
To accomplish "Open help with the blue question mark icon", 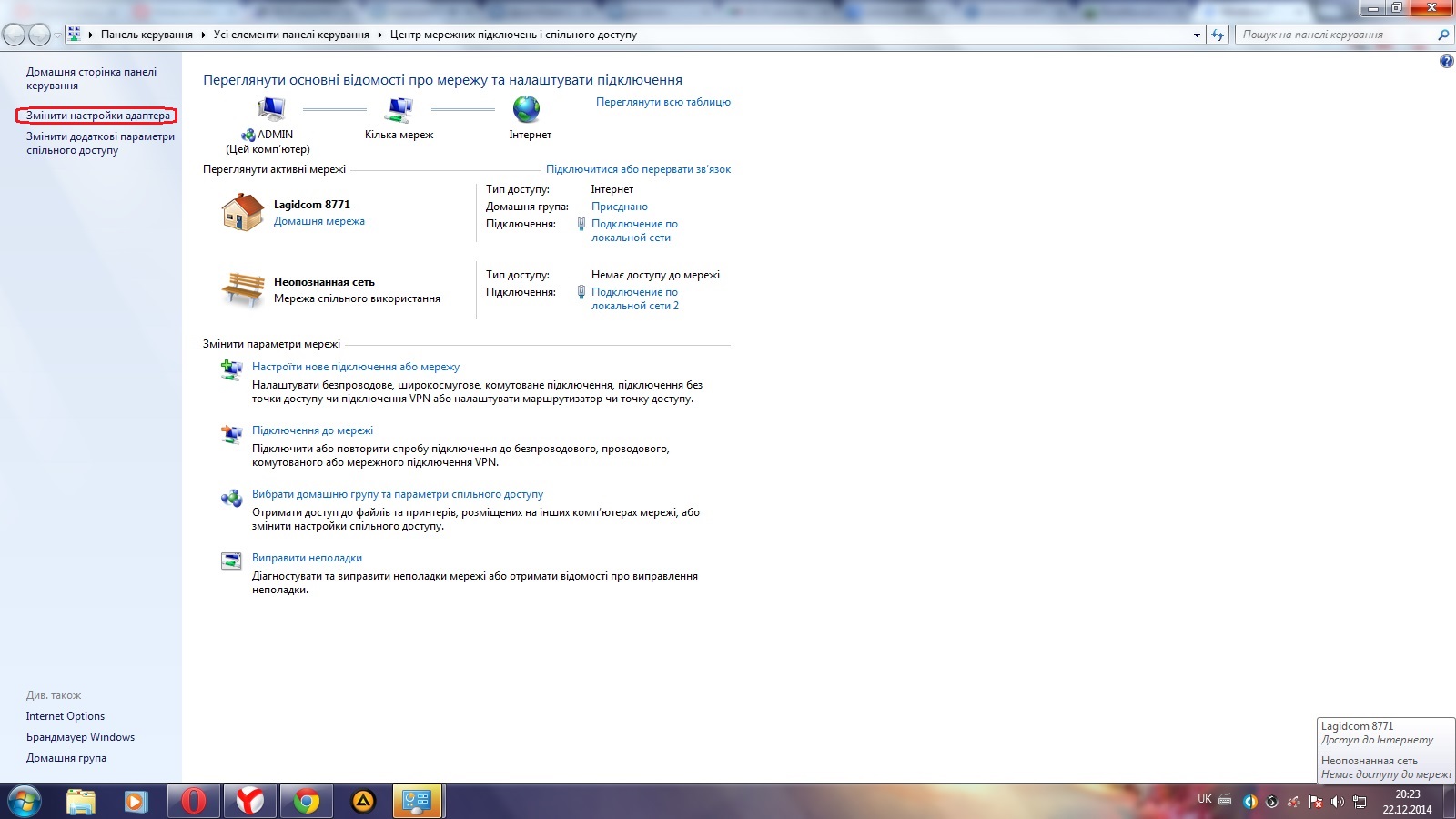I will [x=1446, y=62].
